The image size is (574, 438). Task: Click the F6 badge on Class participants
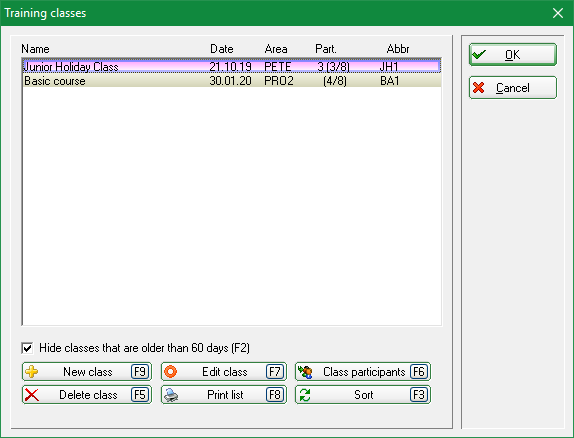pos(419,372)
